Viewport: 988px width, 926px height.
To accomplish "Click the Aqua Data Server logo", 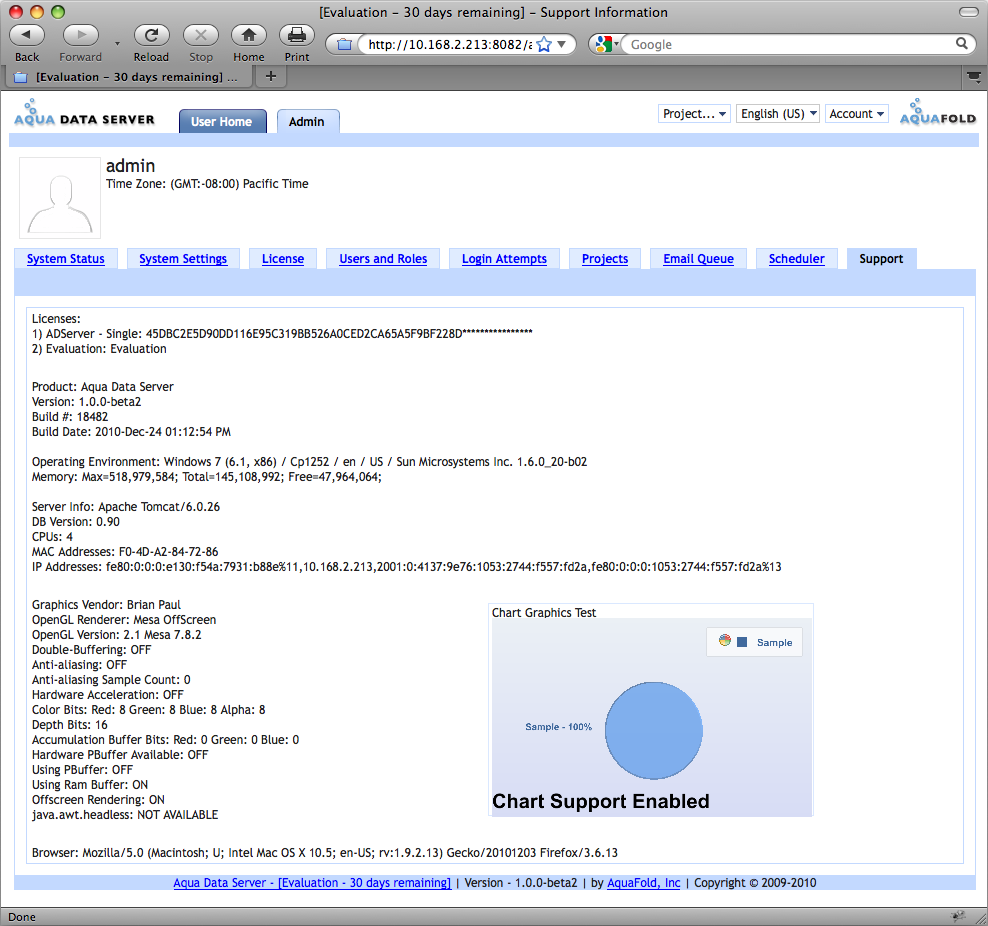I will click(x=84, y=114).
